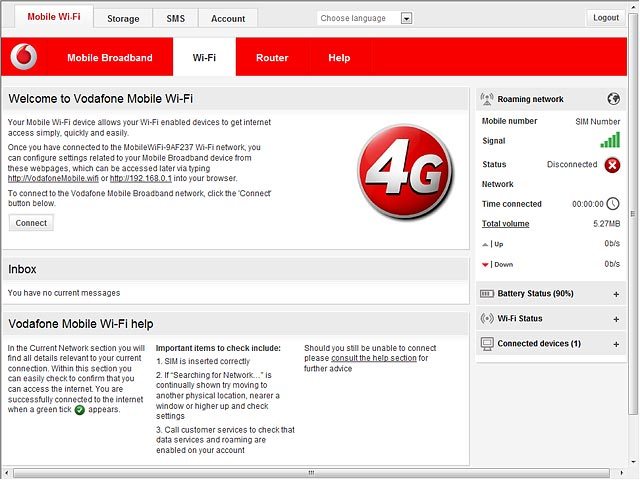Click the vertical scrollbar thumb
This screenshot has width=640, height=480.
[x=633, y=212]
